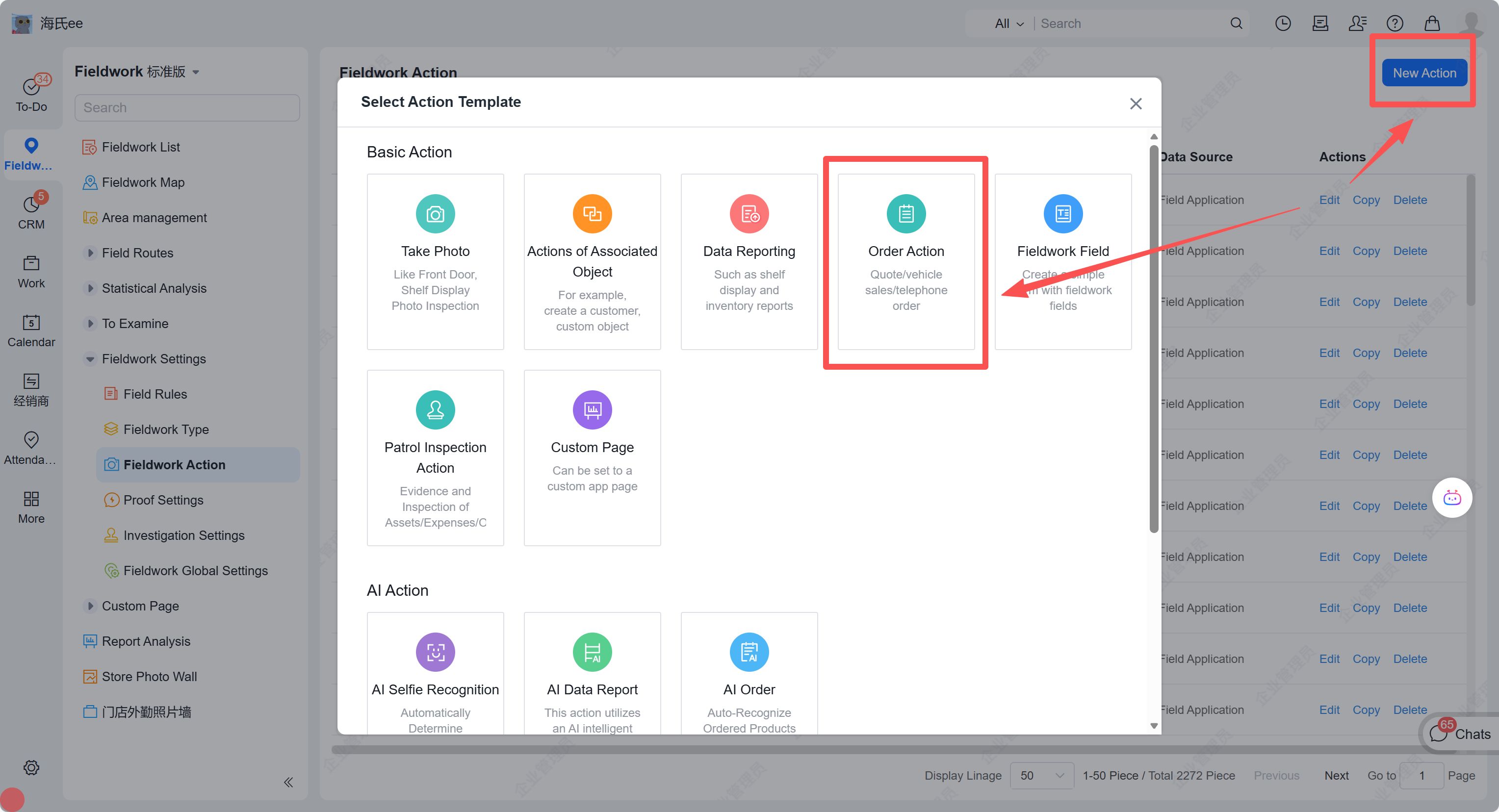Open the help question mark icon
This screenshot has width=1499, height=812.
pyautogui.click(x=1394, y=23)
